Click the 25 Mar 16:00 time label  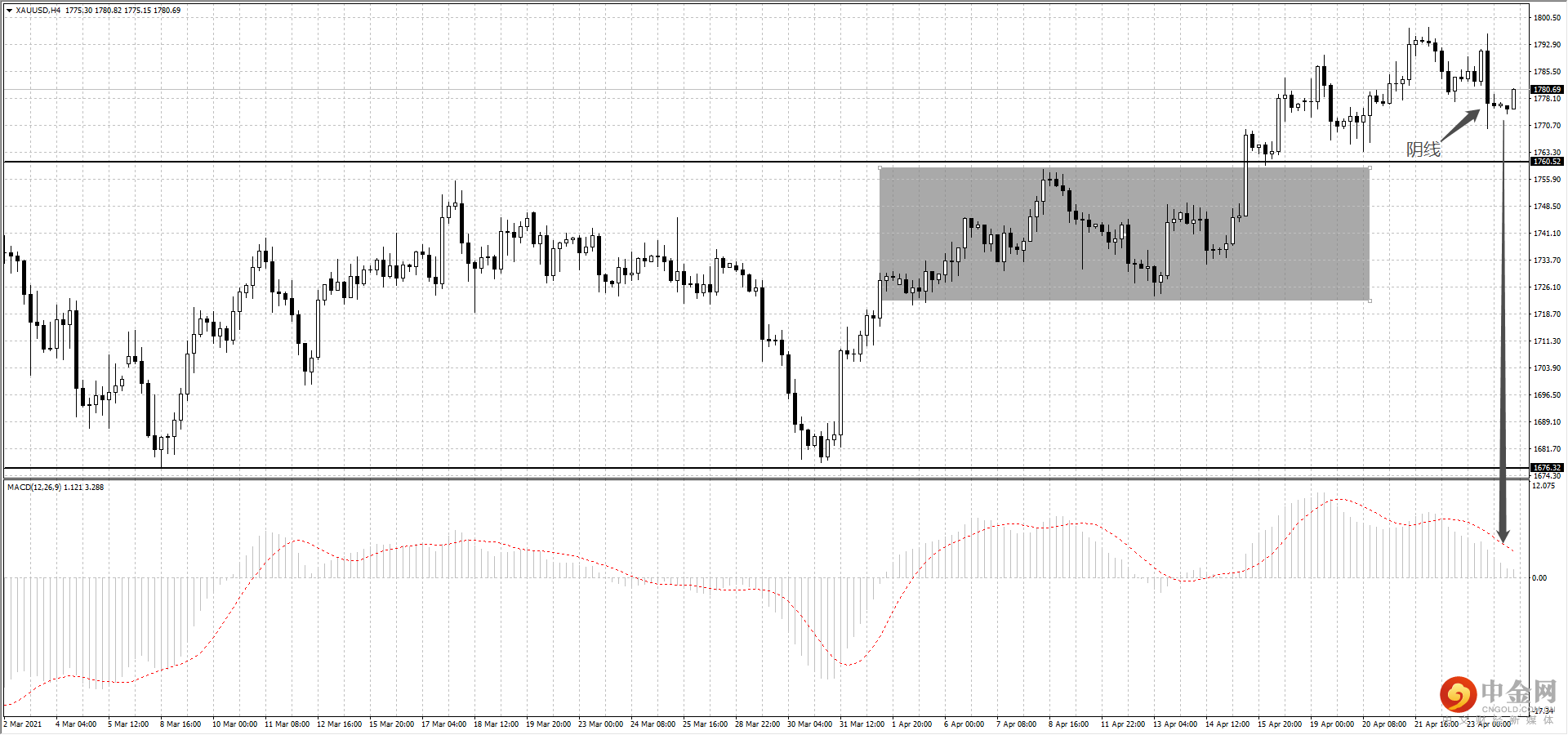pyautogui.click(x=705, y=724)
